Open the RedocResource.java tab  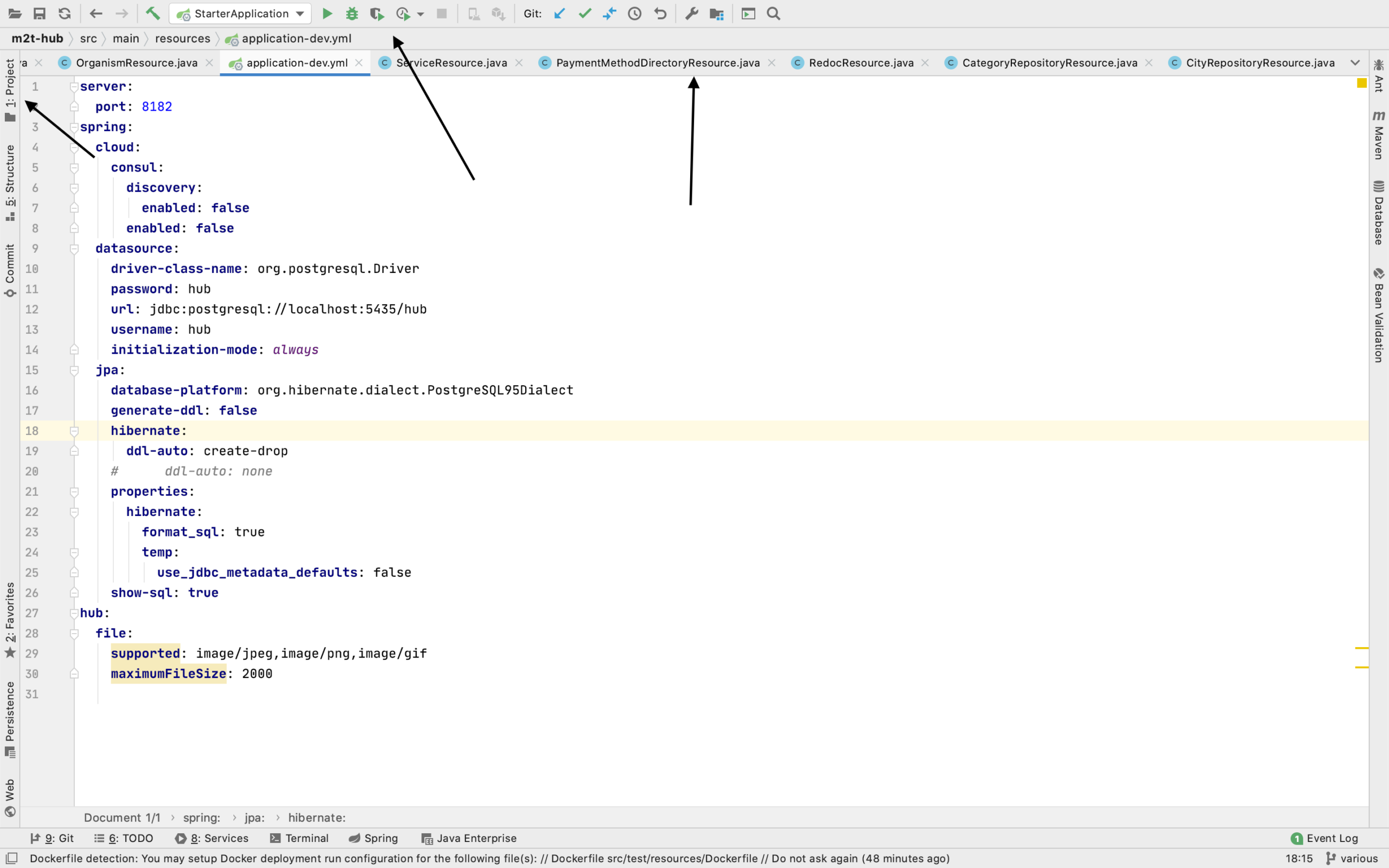coord(861,62)
